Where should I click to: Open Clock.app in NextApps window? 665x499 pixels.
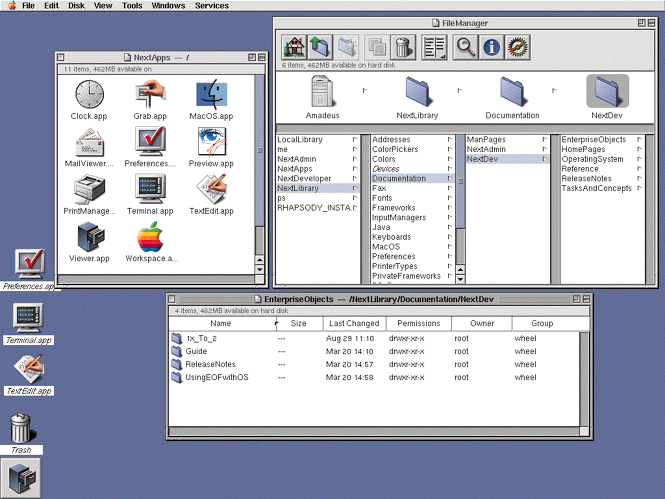89,94
